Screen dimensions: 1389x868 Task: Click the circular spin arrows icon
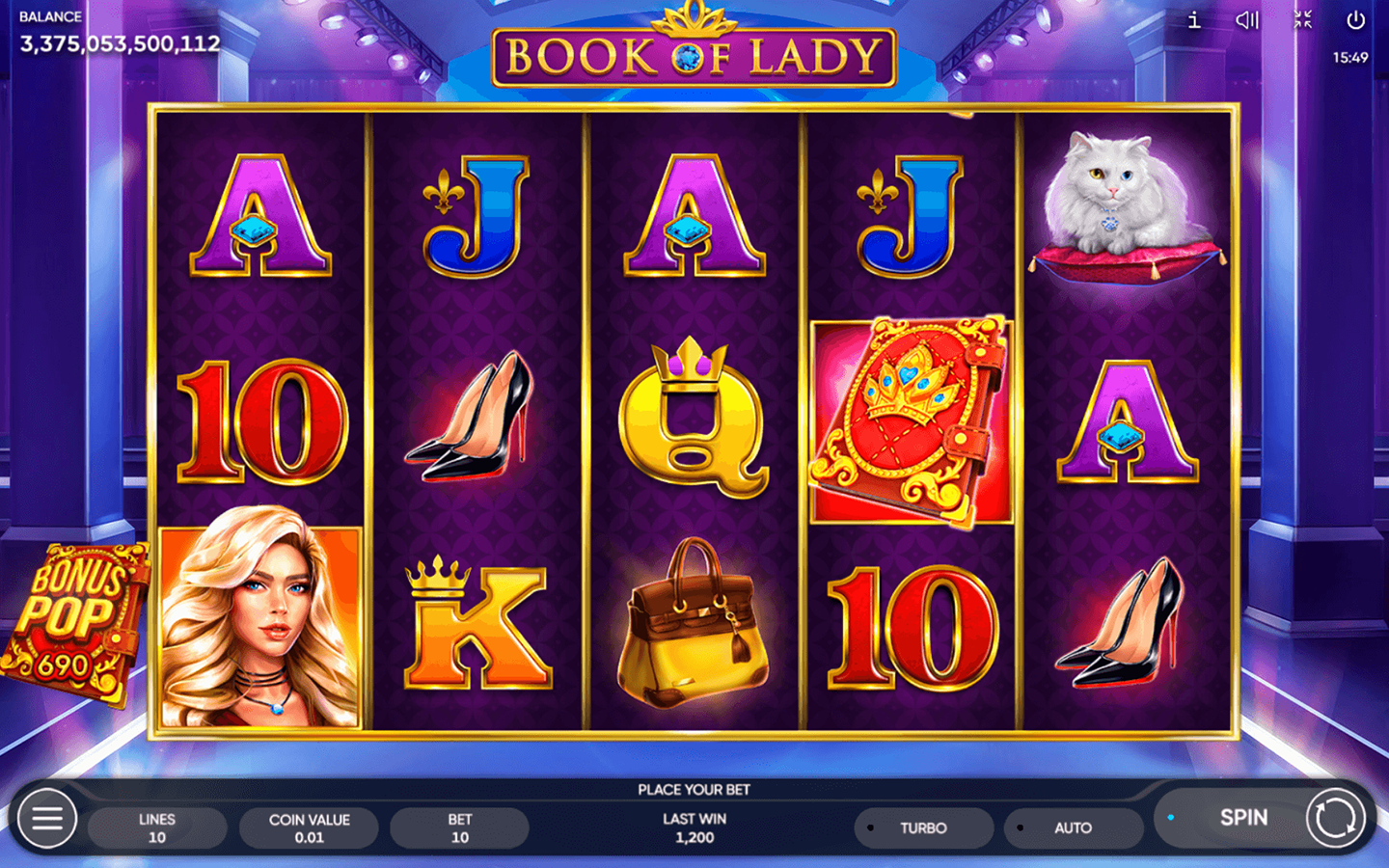click(1336, 818)
